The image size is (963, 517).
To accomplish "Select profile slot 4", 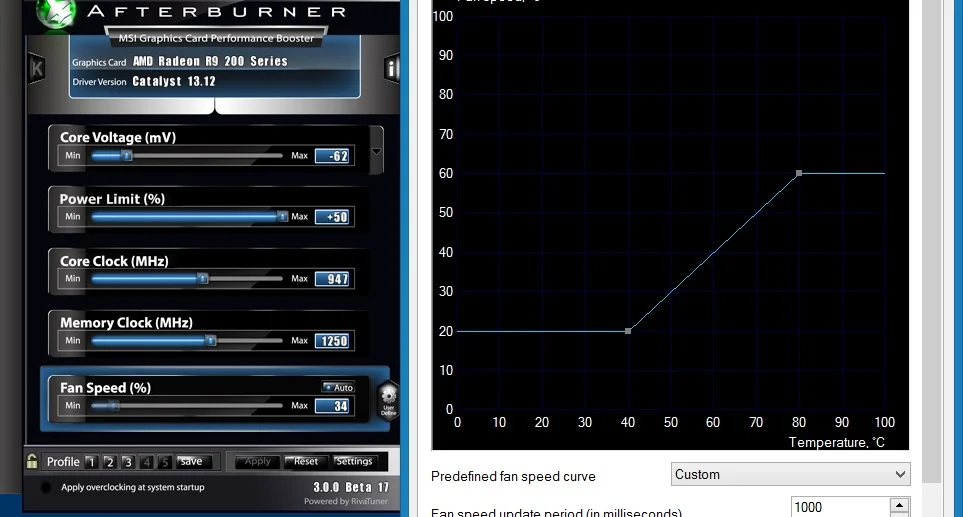I will [146, 462].
